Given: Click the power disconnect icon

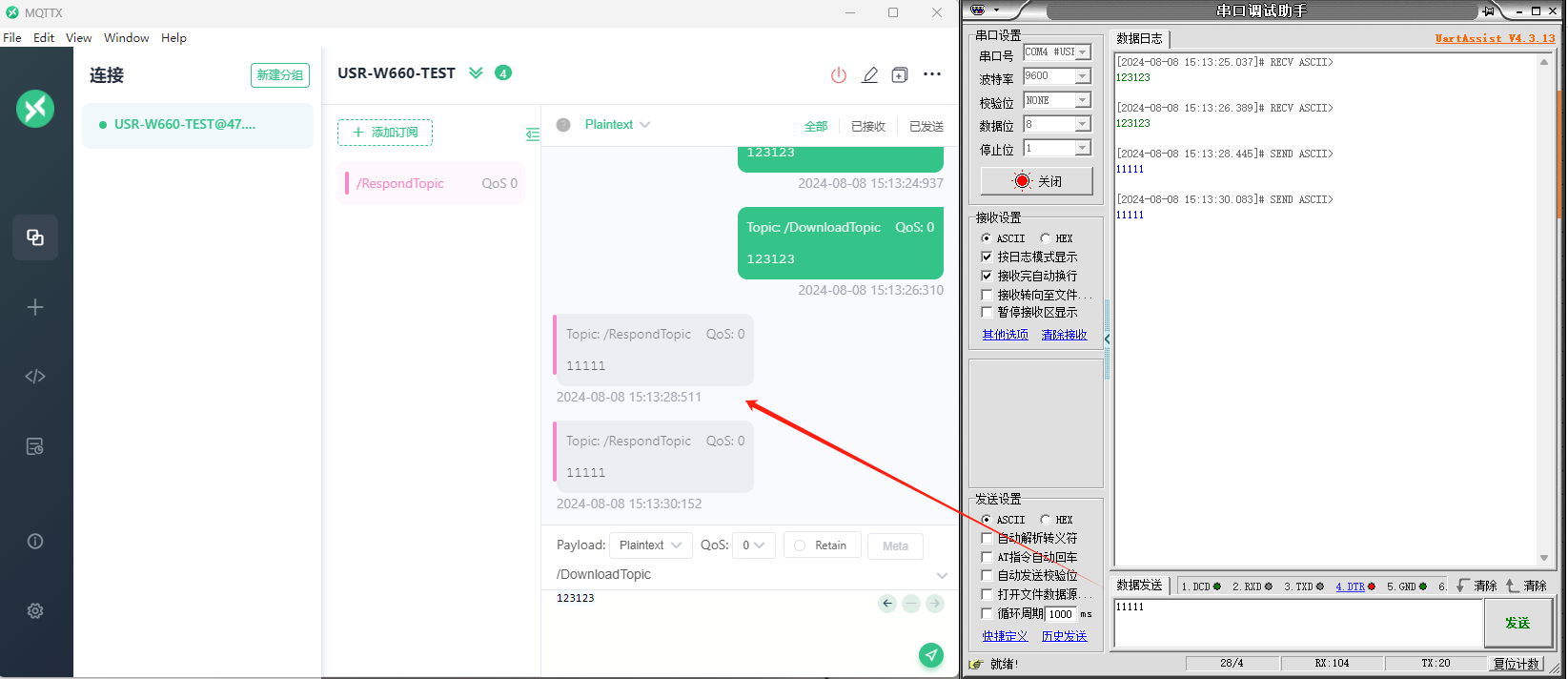Looking at the screenshot, I should click(838, 75).
